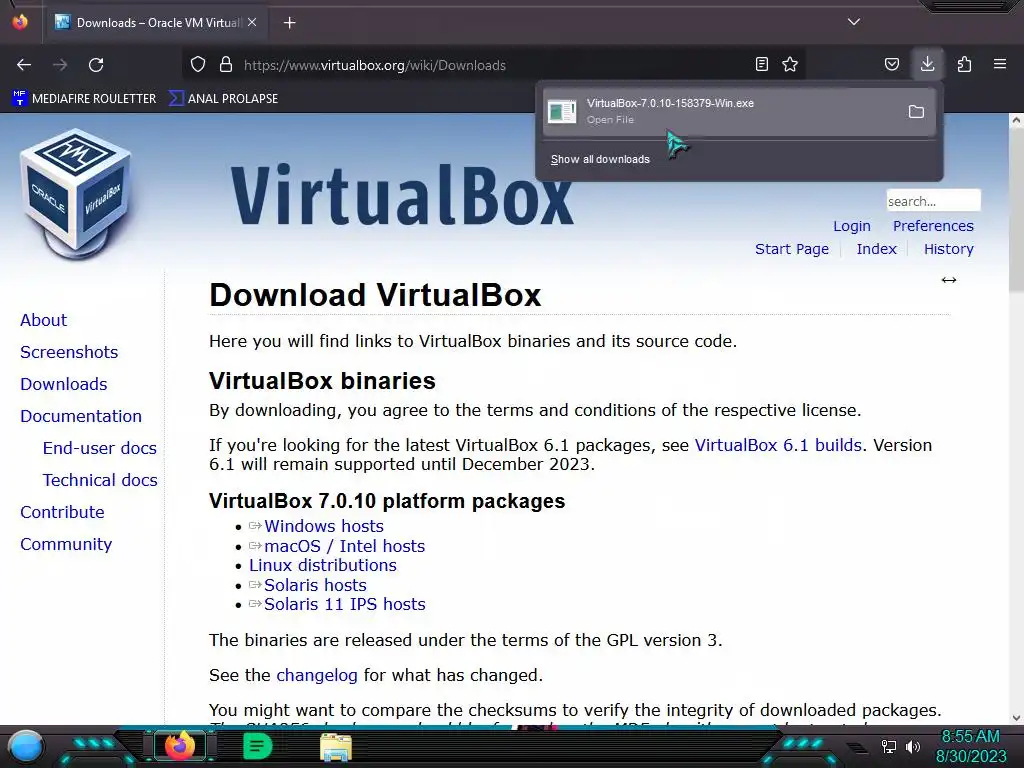Click the network tray icon

[888, 746]
